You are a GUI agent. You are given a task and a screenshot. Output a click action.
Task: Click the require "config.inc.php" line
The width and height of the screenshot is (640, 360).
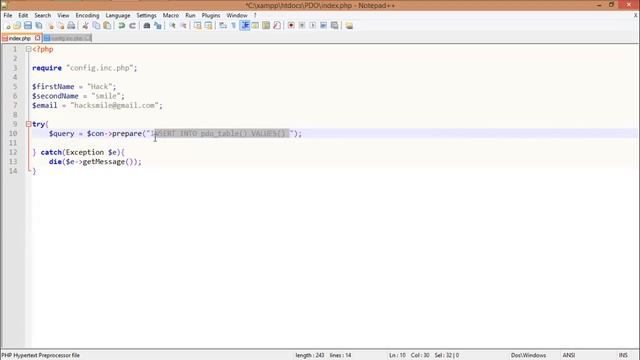coord(84,68)
